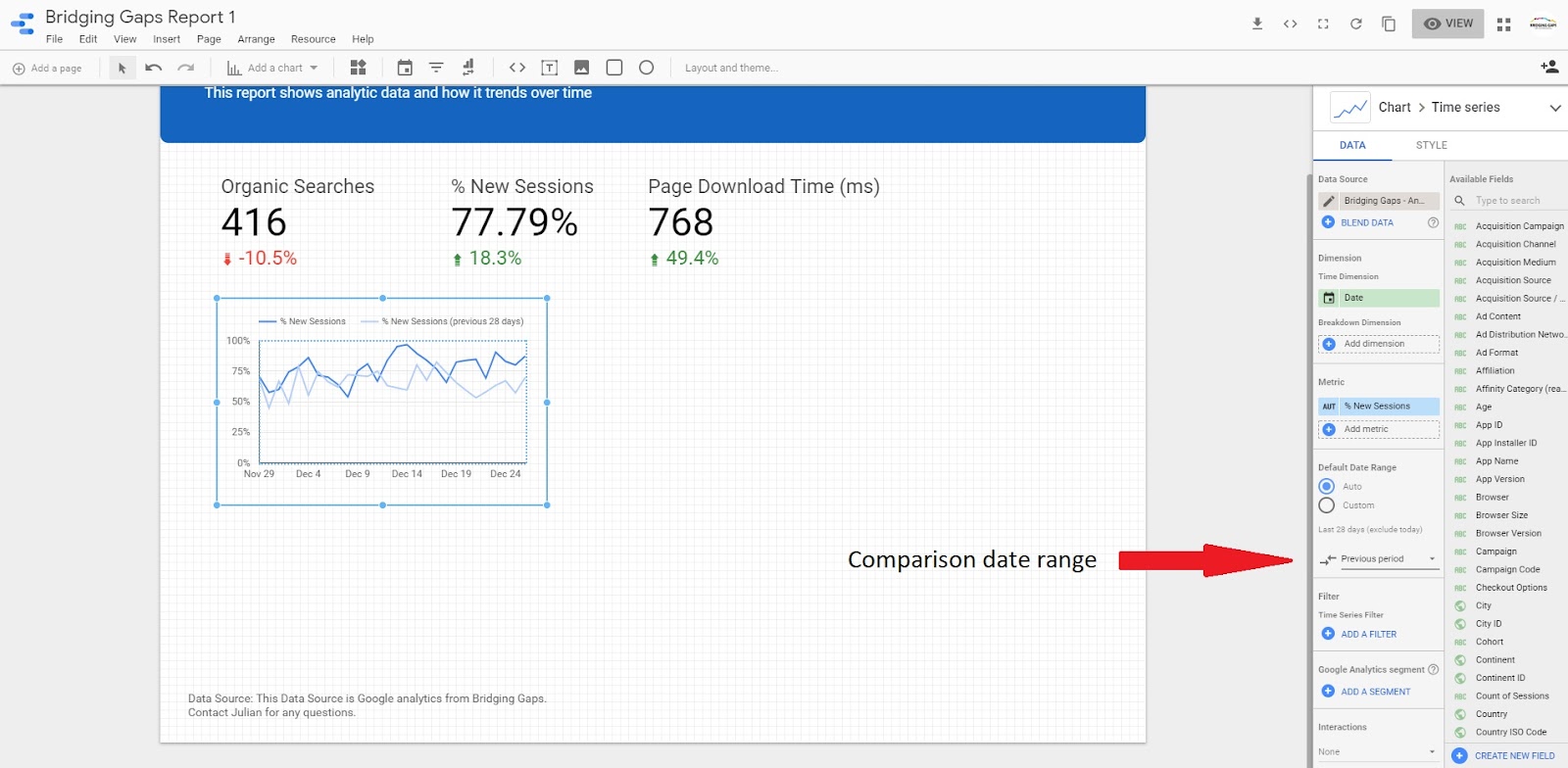Expand the Chart Time series type picker

pos(1555,108)
